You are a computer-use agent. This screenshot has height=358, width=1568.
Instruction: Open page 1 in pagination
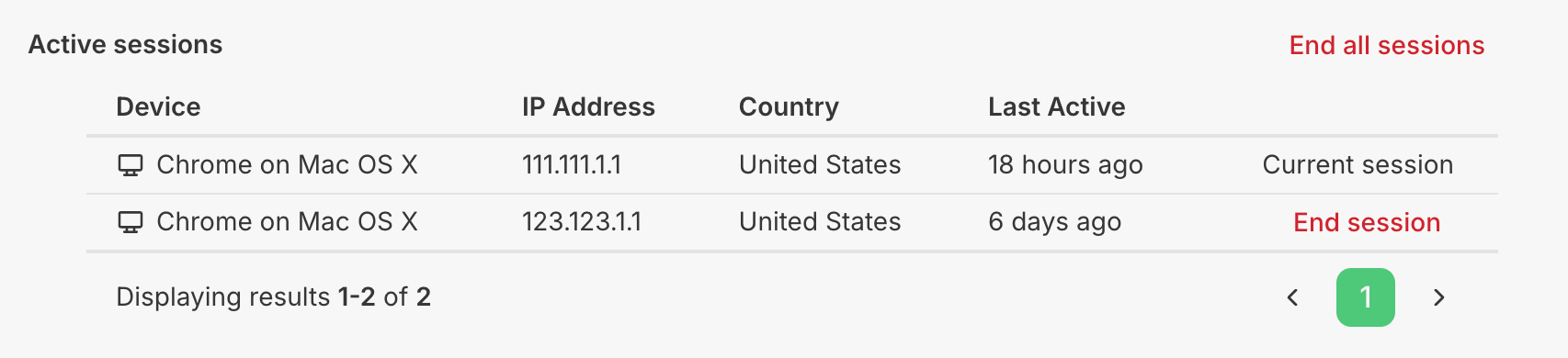[x=1366, y=297]
